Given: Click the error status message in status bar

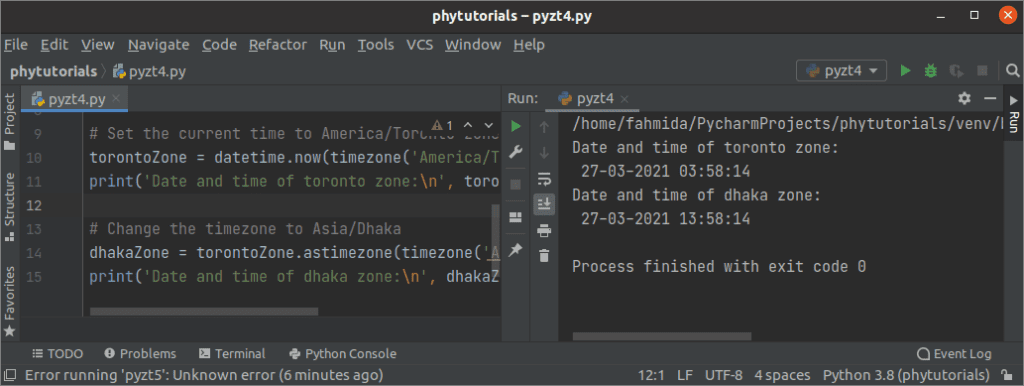Looking at the screenshot, I should (203, 375).
